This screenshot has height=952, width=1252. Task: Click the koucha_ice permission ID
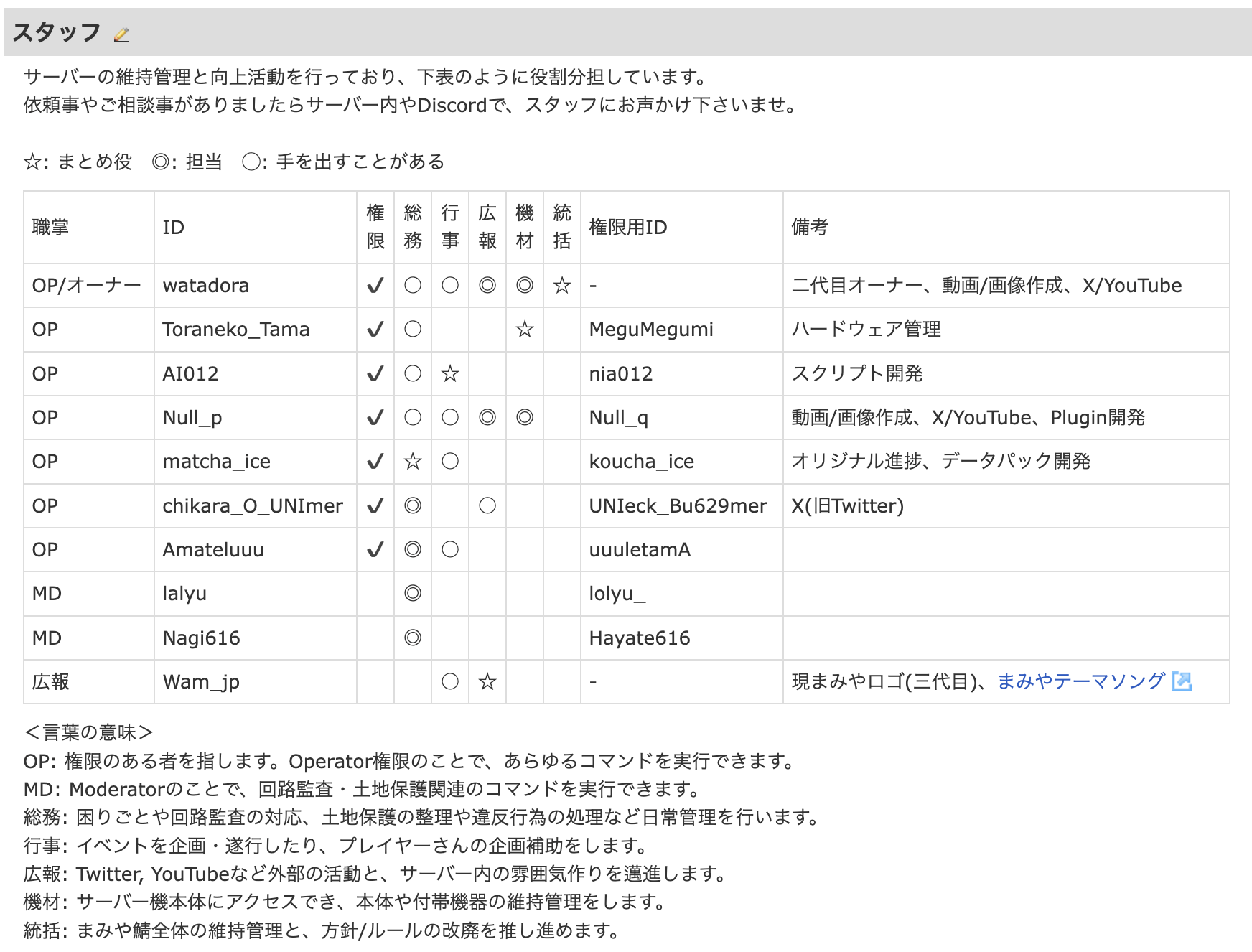point(641,462)
